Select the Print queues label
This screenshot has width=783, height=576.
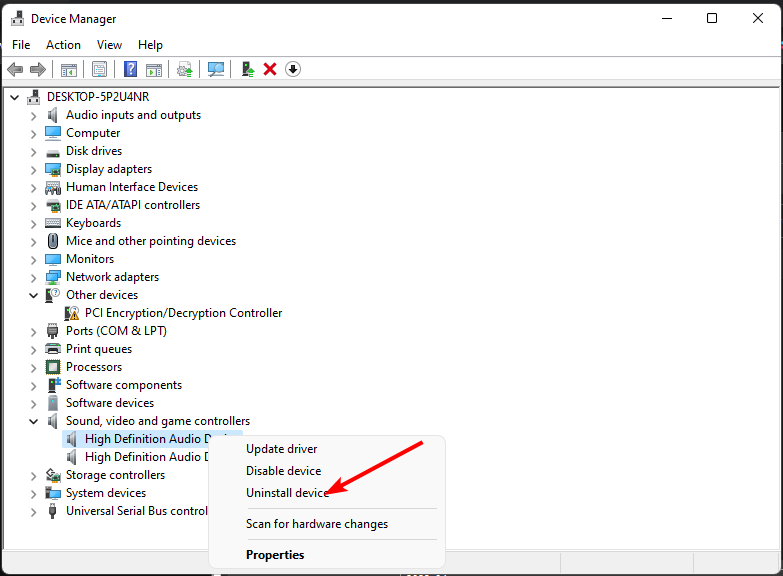(x=99, y=349)
